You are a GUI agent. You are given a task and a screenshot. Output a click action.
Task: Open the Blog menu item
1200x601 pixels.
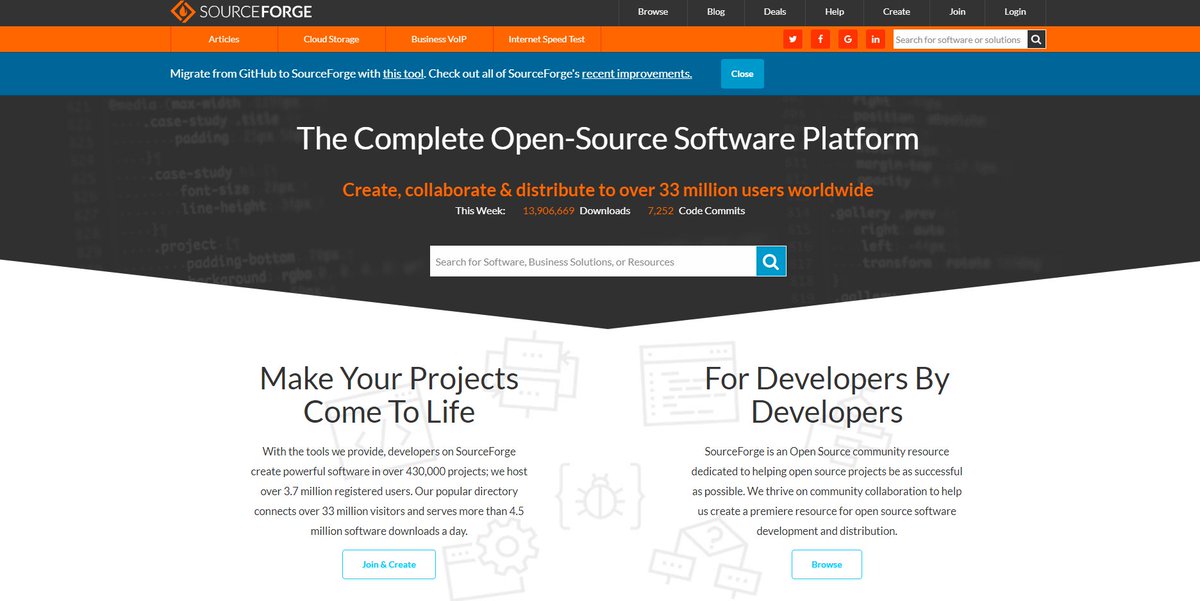716,12
